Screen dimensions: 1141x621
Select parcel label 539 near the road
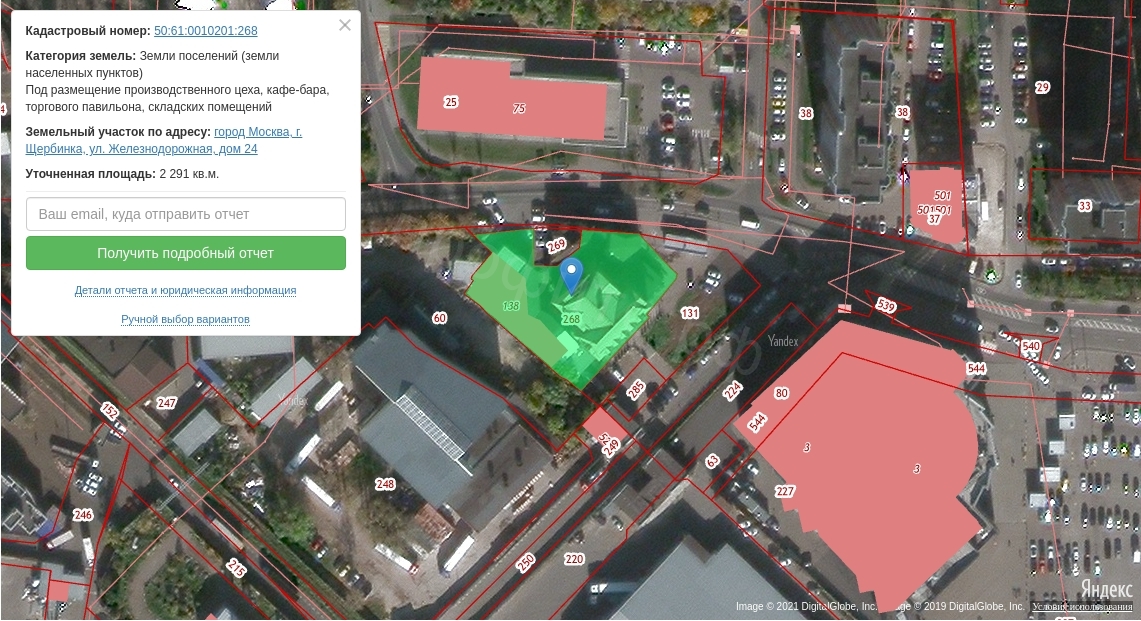885,304
